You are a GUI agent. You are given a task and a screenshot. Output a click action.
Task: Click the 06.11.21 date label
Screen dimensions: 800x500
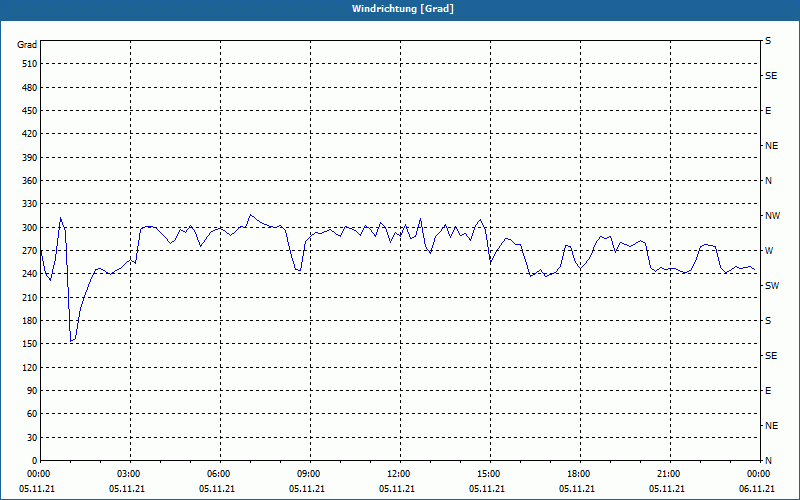pyautogui.click(x=757, y=489)
